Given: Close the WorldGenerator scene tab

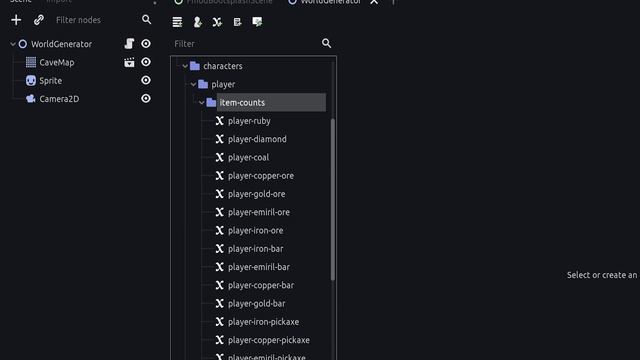Looking at the screenshot, I should point(374,2).
